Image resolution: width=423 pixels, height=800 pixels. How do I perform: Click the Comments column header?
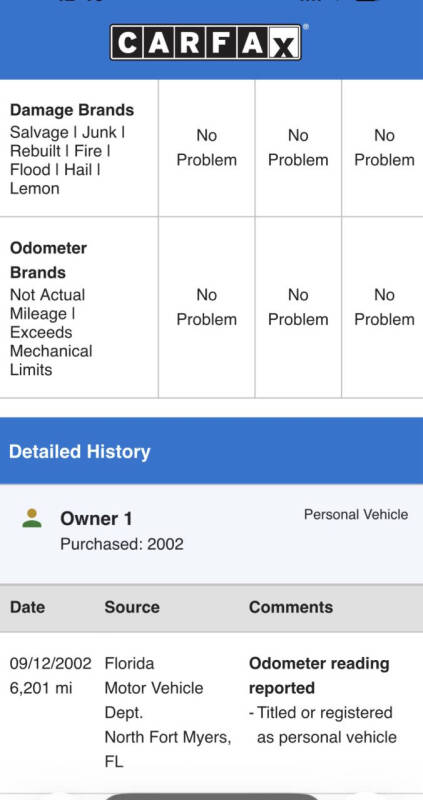[291, 607]
